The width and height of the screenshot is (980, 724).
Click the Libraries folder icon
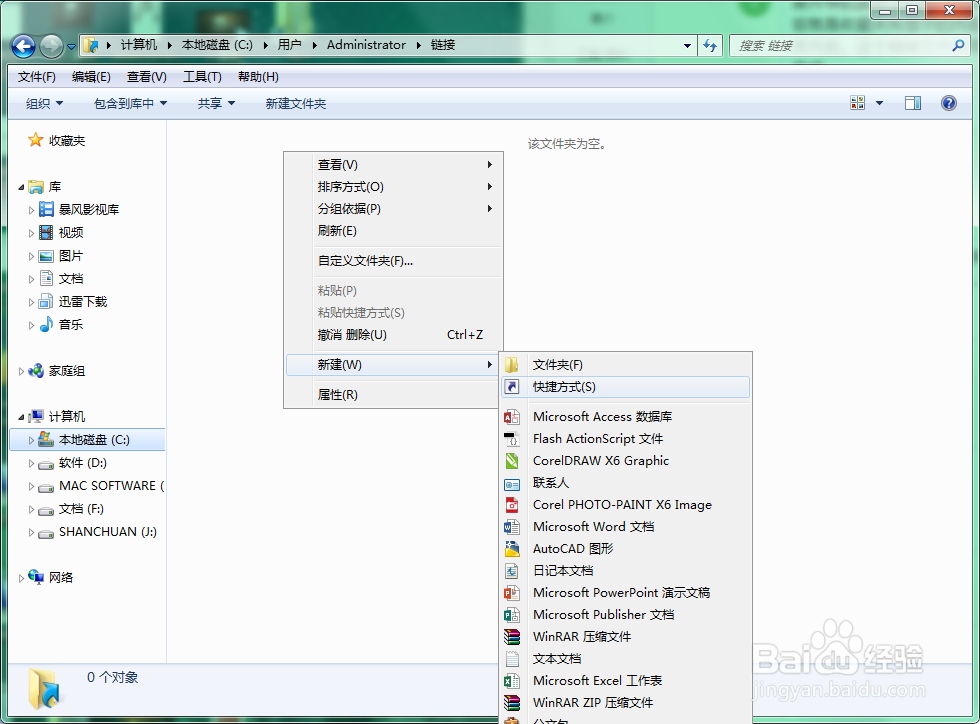click(37, 187)
